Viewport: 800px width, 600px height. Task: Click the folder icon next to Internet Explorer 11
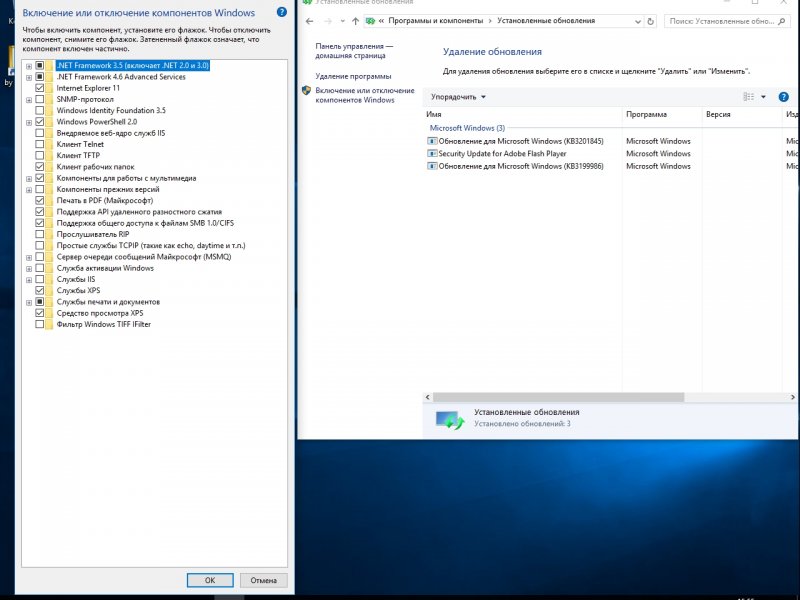pos(49,88)
